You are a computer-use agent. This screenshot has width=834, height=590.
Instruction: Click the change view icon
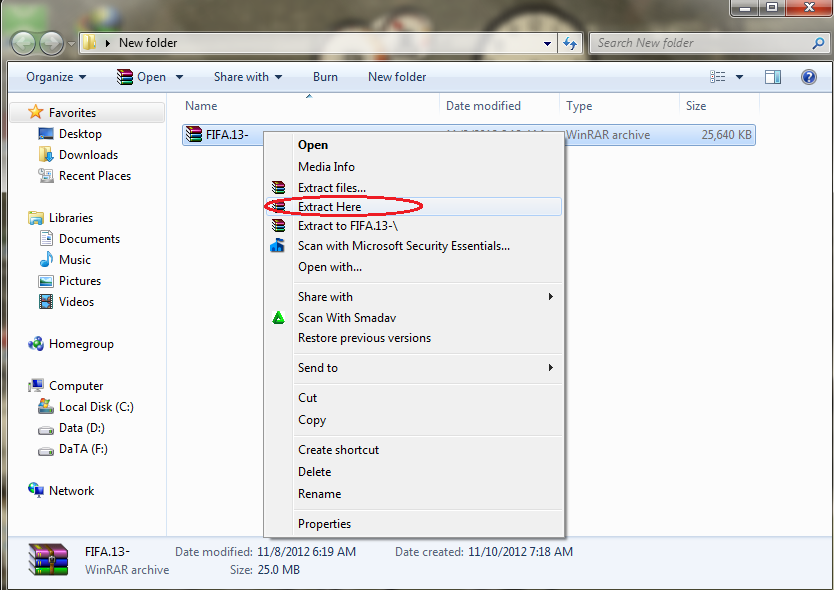pyautogui.click(x=718, y=77)
